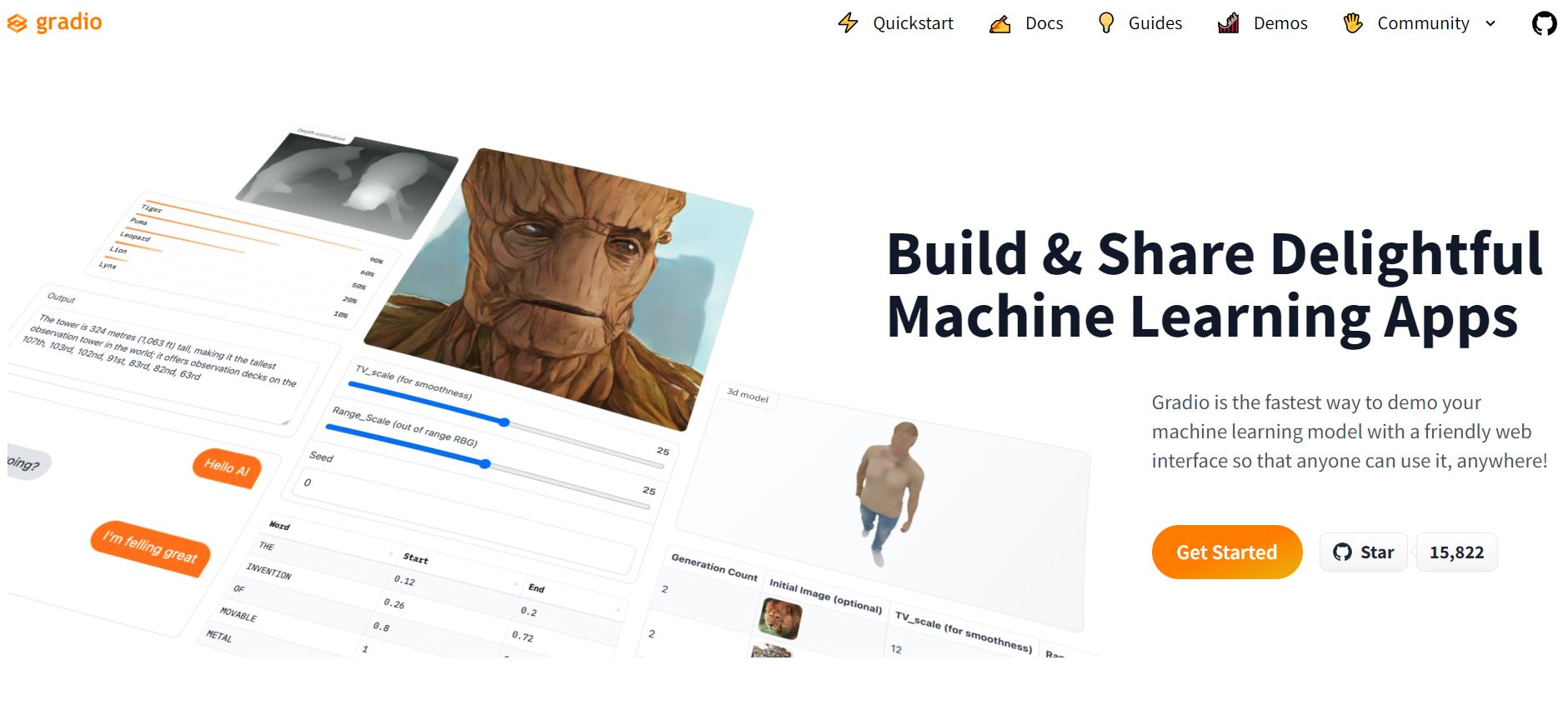Click the 'Output' label of the text box
The height and width of the screenshot is (710, 1568).
click(61, 297)
